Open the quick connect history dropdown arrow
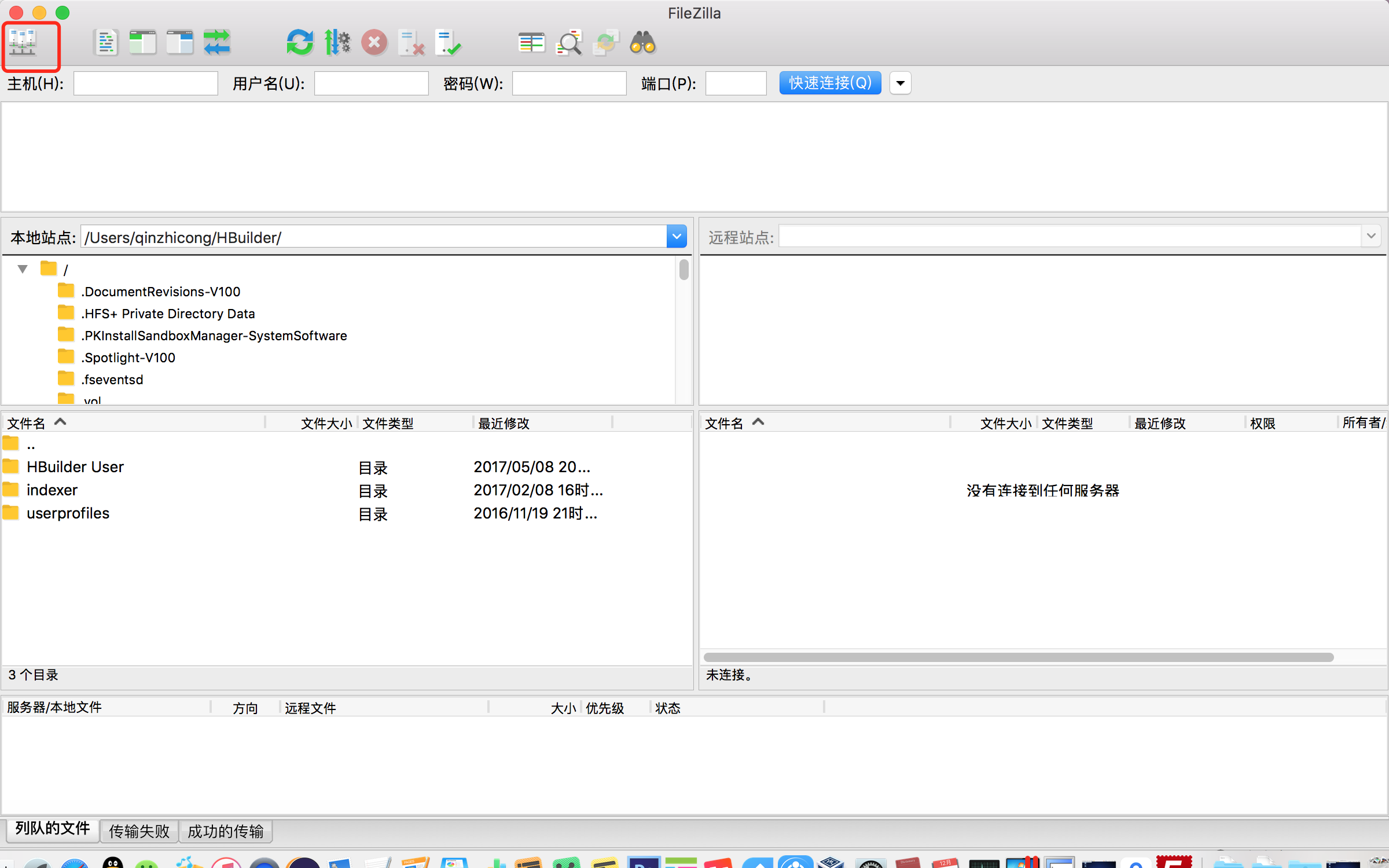This screenshot has width=1389, height=868. (x=900, y=83)
